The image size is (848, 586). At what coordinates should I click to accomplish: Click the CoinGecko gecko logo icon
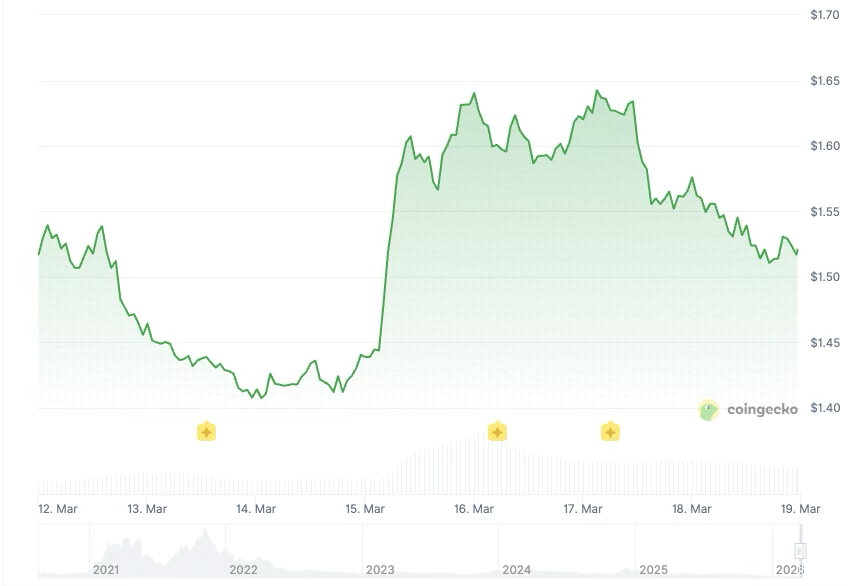point(709,410)
